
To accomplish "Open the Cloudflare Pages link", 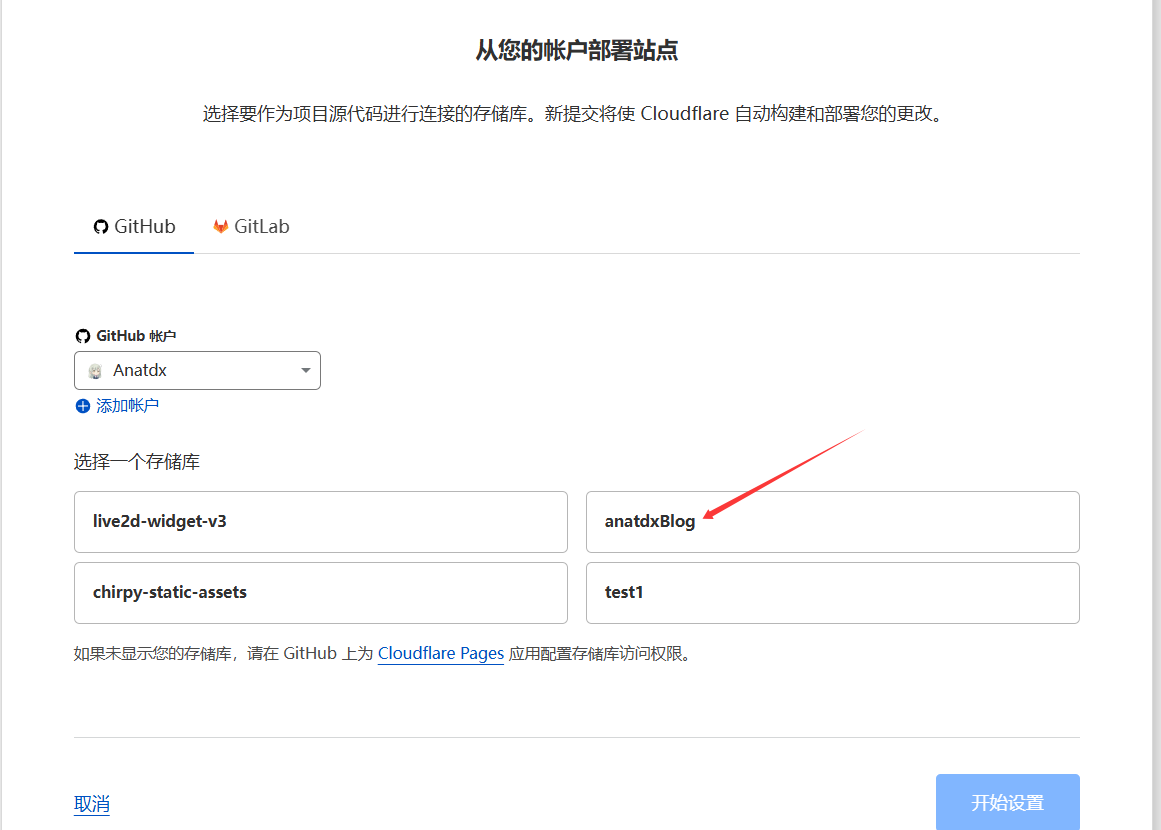I will click(440, 654).
